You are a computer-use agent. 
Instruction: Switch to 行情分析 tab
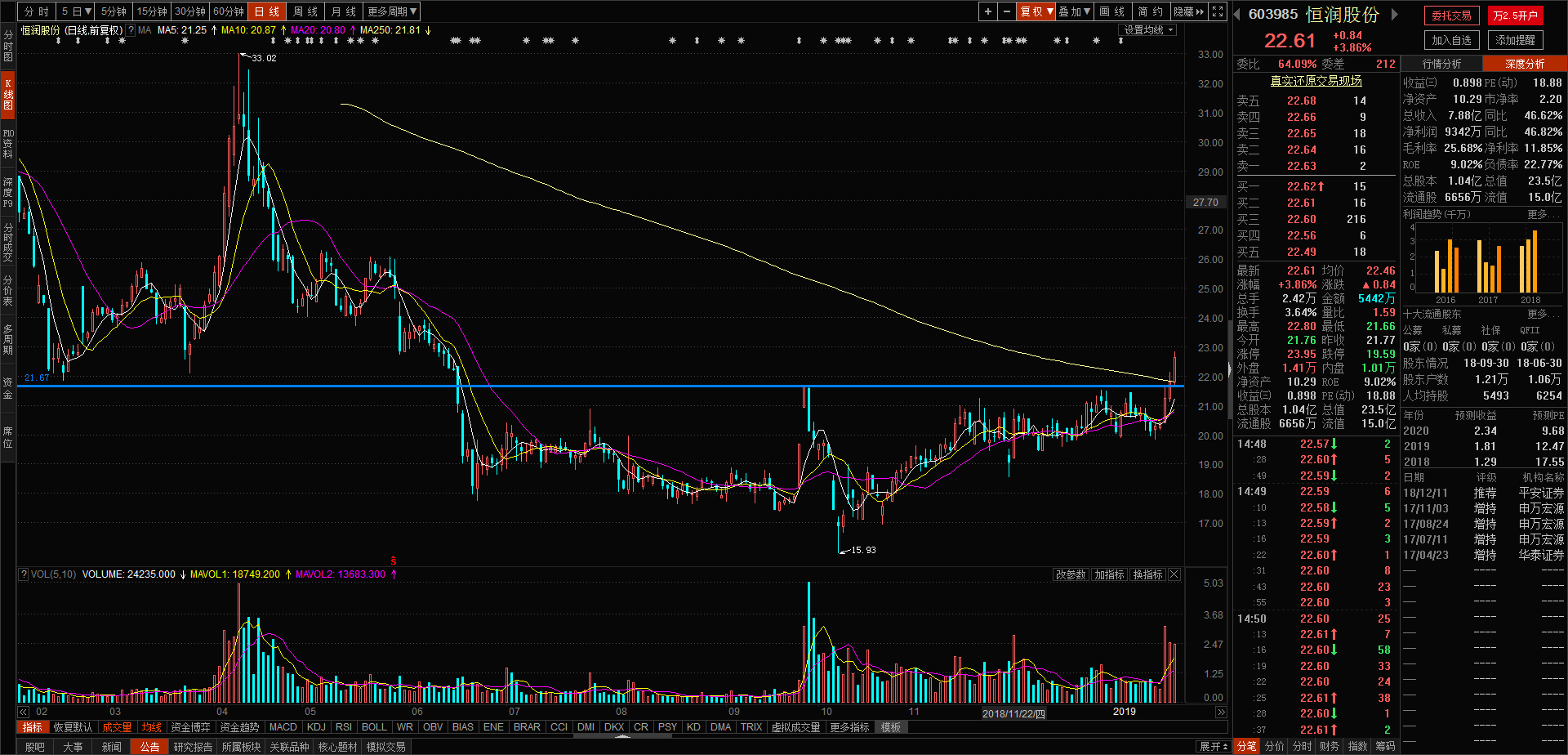click(1442, 64)
